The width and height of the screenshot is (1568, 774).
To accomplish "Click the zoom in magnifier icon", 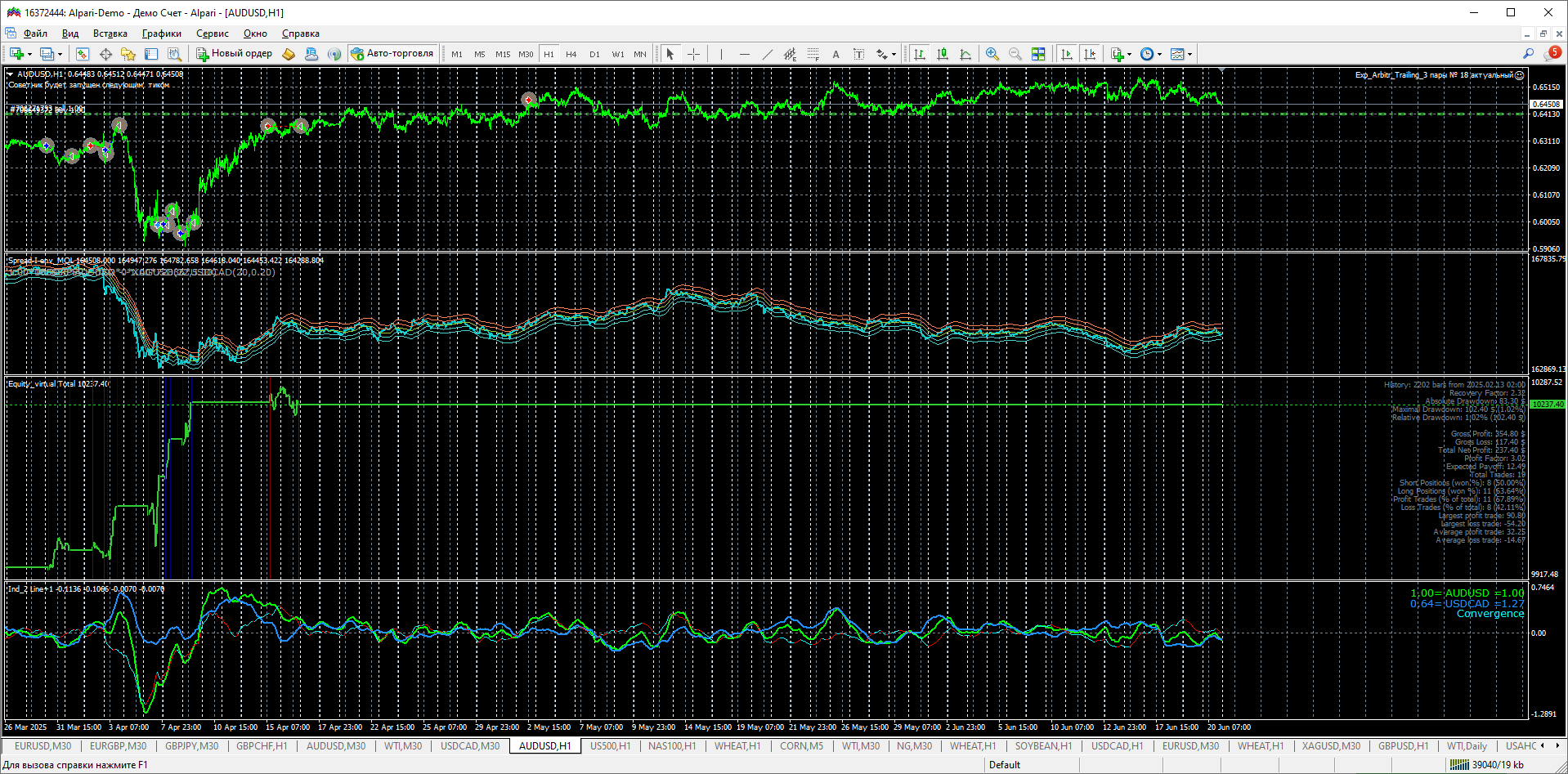I will [x=992, y=54].
